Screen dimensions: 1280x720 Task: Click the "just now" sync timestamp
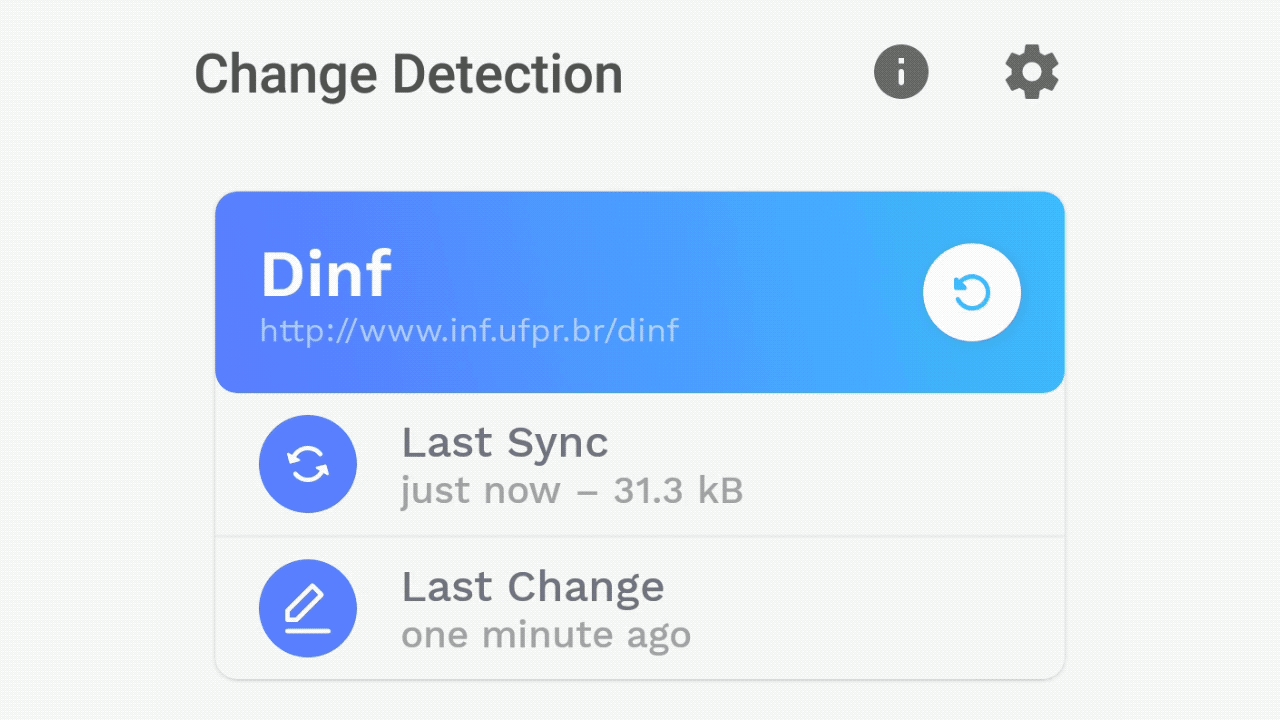[480, 491]
